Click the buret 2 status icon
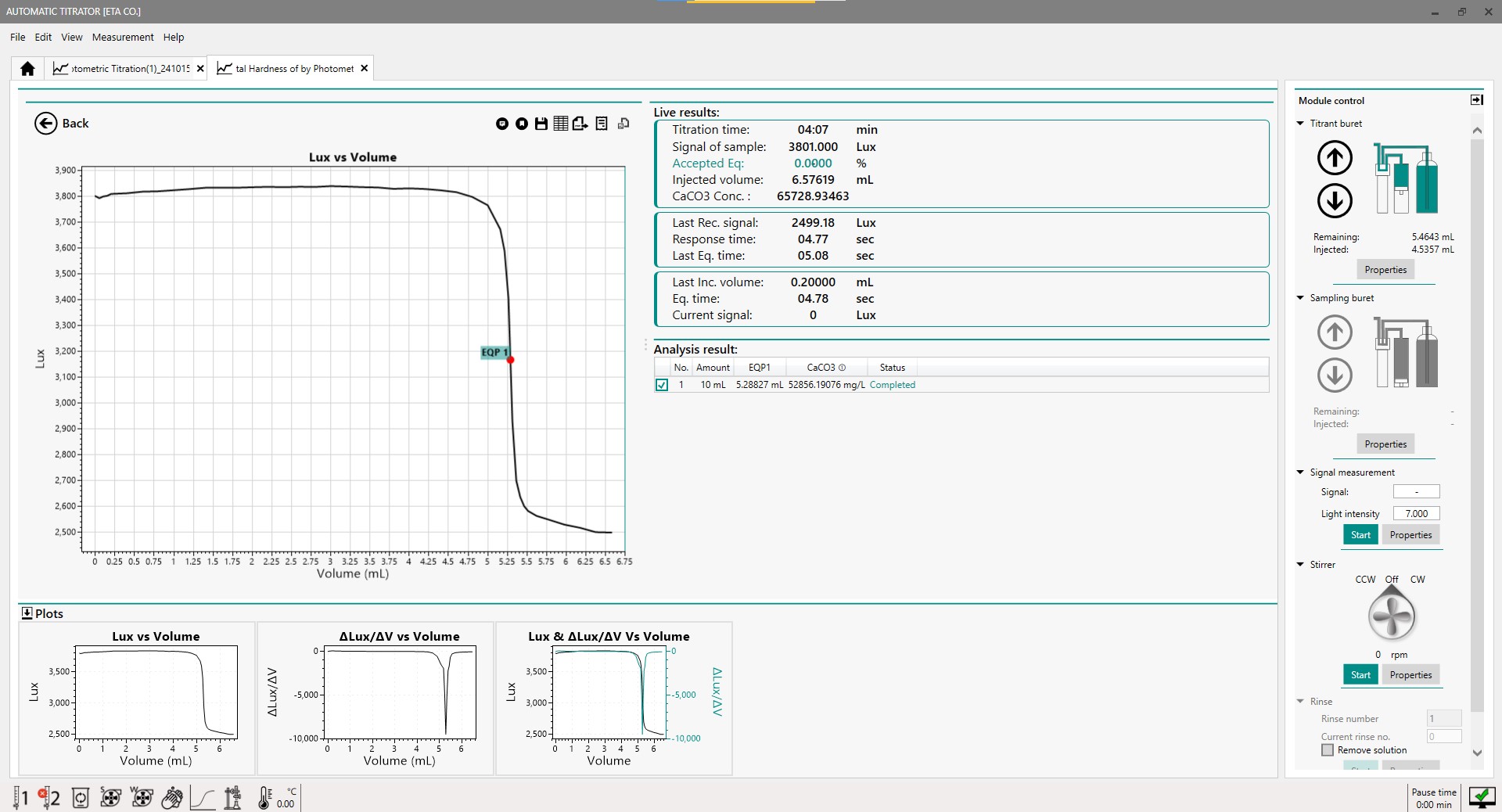 coord(49,797)
